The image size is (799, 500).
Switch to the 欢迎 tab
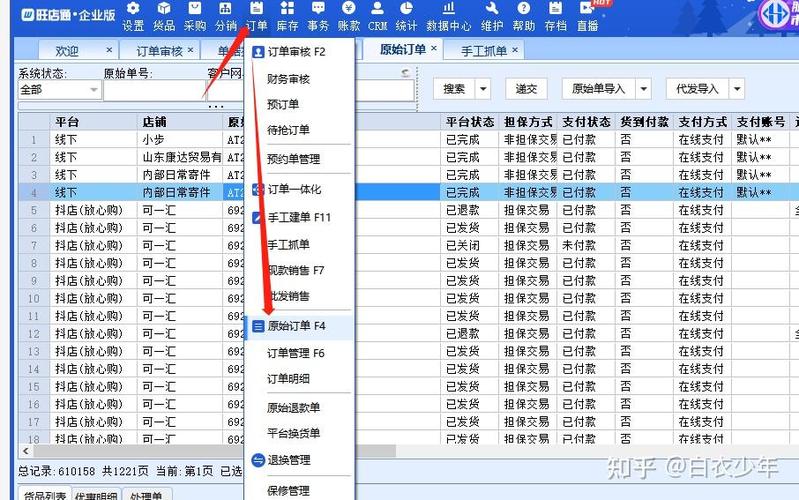[67, 51]
